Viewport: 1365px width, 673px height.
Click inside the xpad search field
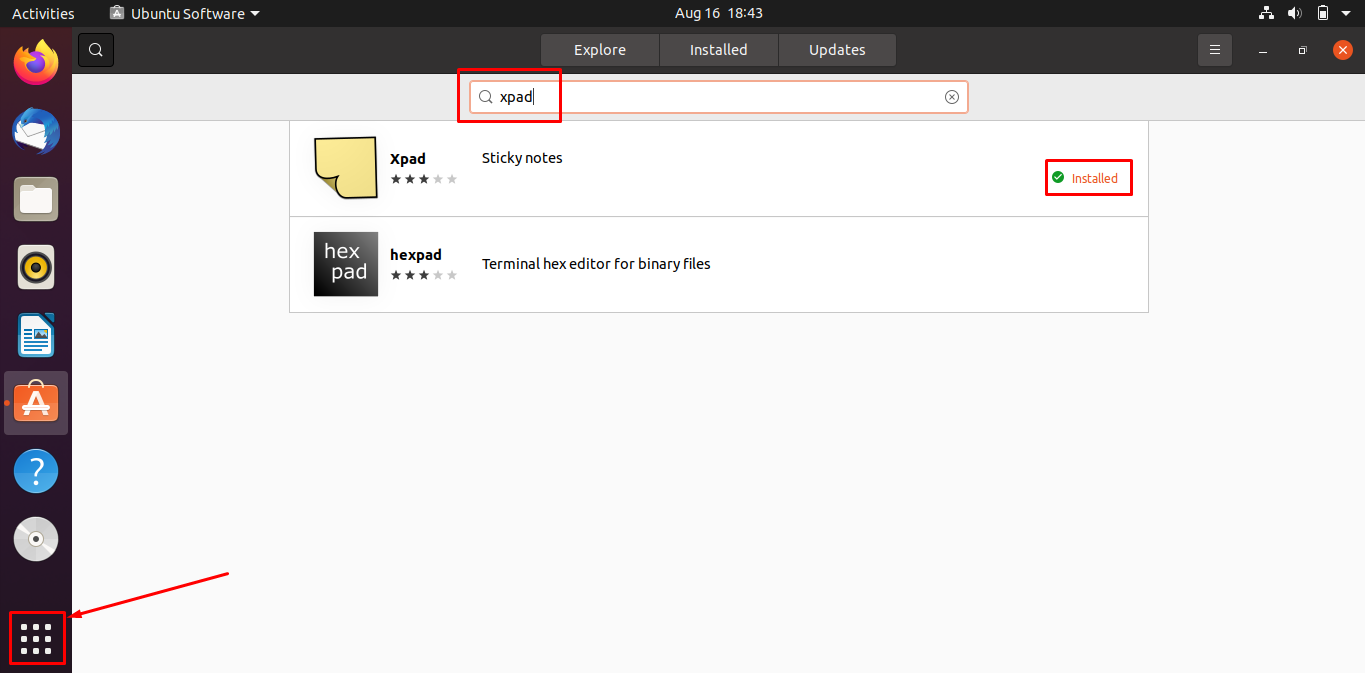tap(718, 97)
